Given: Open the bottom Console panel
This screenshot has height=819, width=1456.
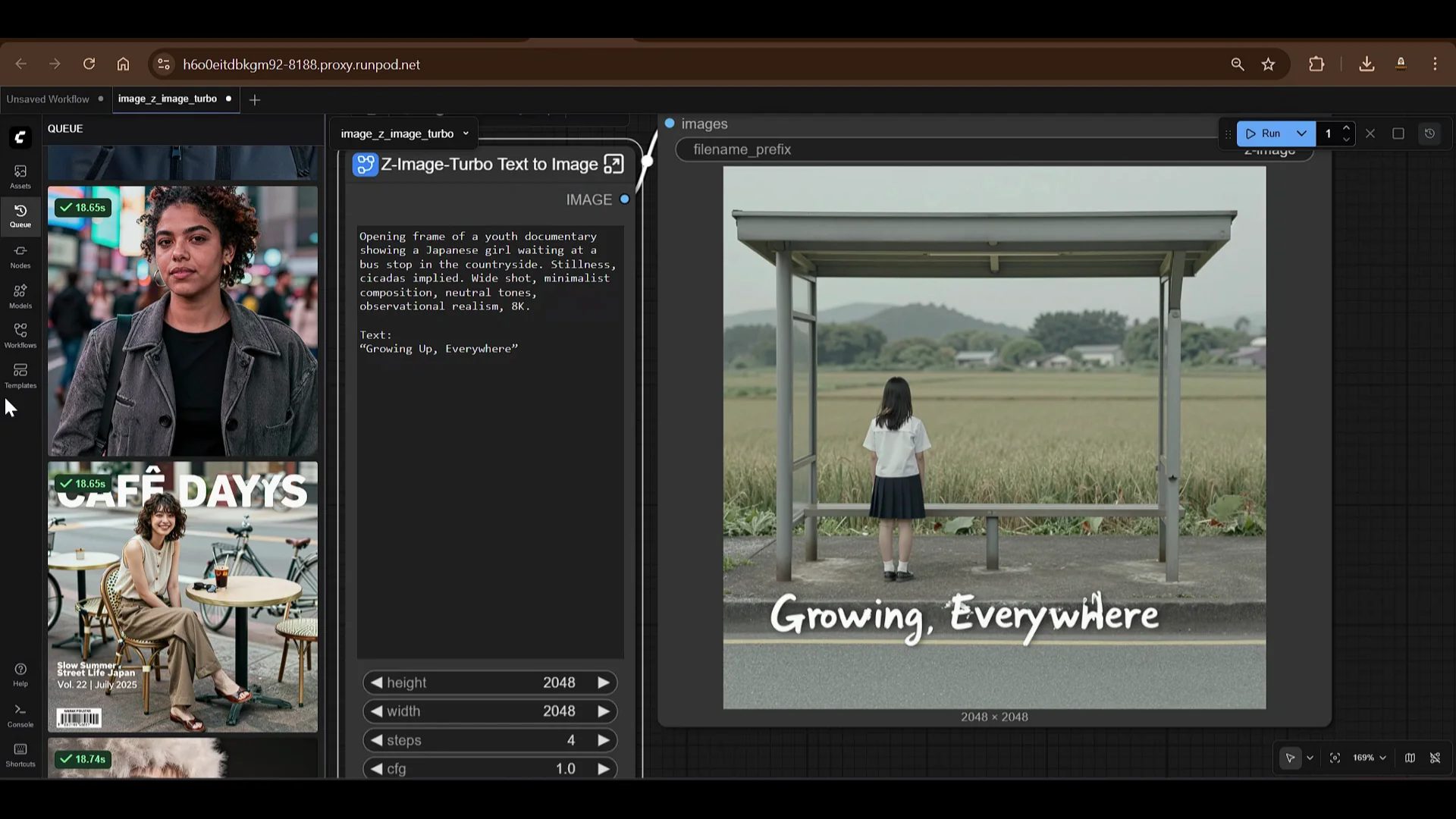Looking at the screenshot, I should point(20,714).
